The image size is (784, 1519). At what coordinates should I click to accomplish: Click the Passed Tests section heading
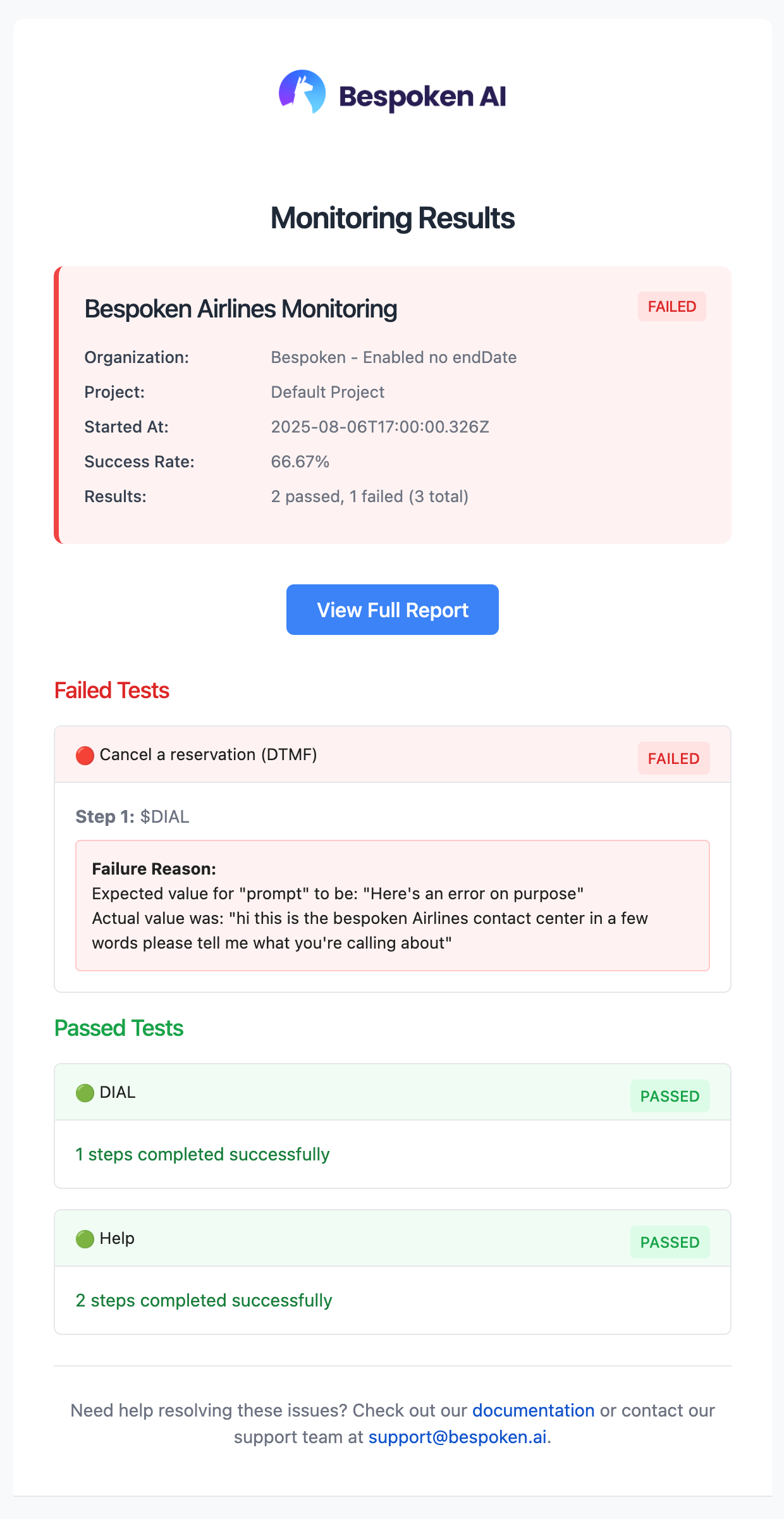tap(119, 1028)
